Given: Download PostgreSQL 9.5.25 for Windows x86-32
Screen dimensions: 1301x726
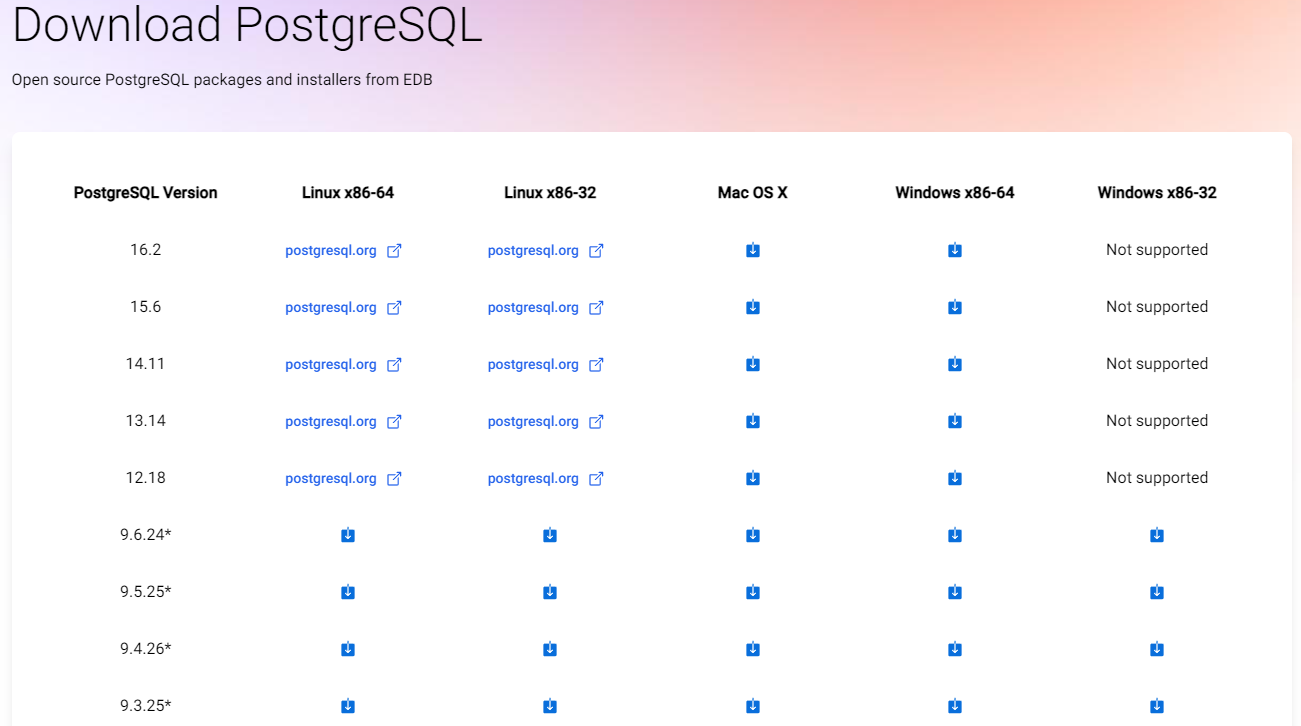Looking at the screenshot, I should [1157, 592].
